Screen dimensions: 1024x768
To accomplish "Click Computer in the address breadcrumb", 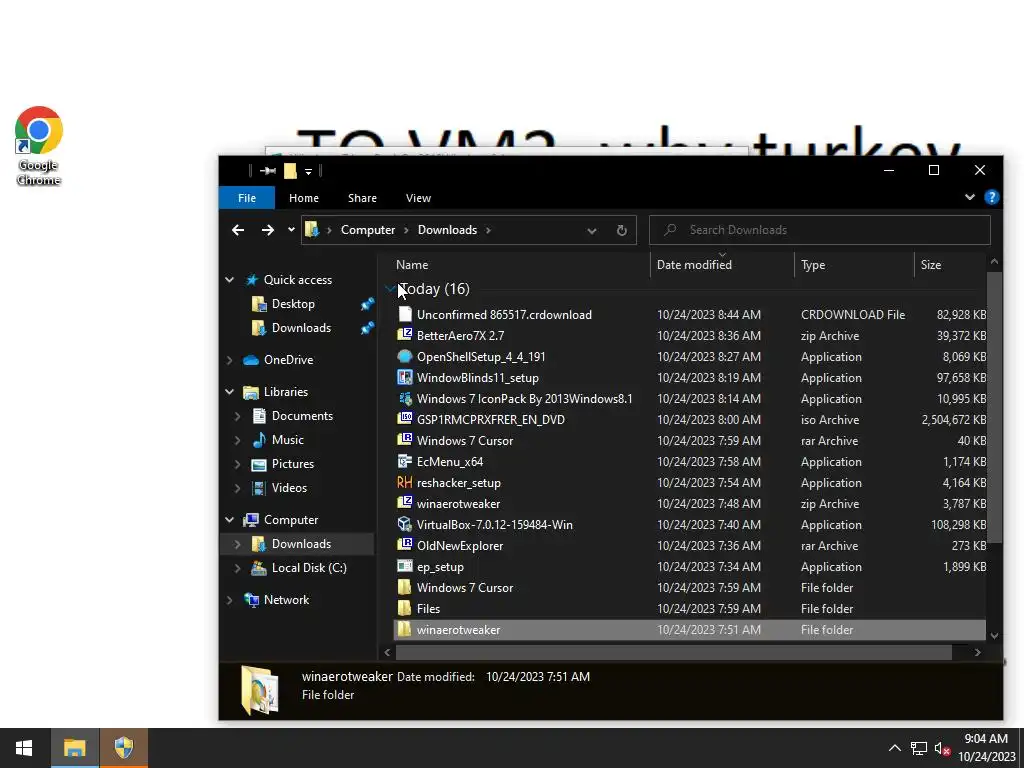I will 368,230.
